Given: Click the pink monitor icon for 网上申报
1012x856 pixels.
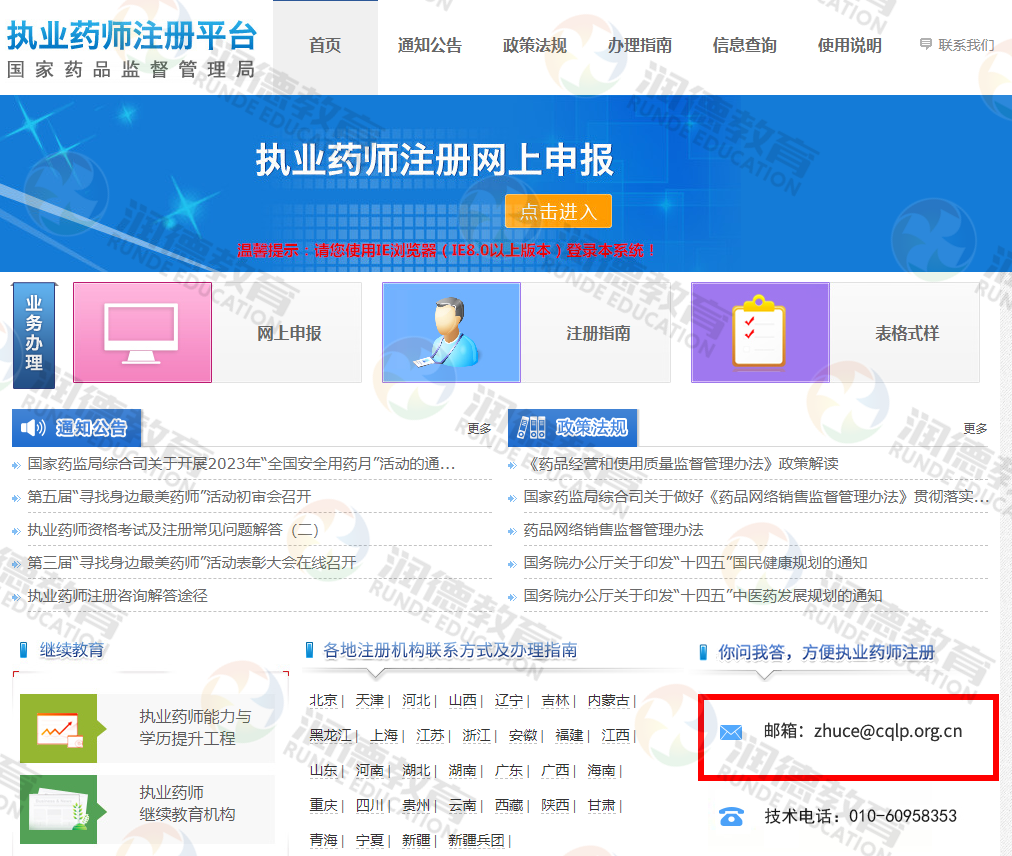Looking at the screenshot, I should coord(142,333).
